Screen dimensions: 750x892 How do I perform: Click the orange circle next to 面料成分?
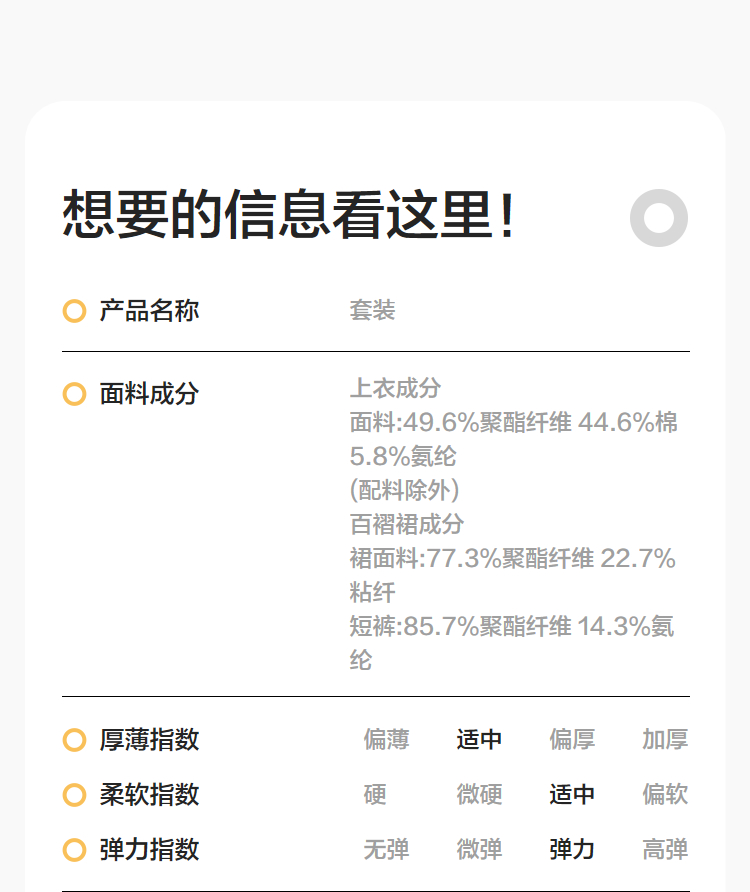click(74, 394)
